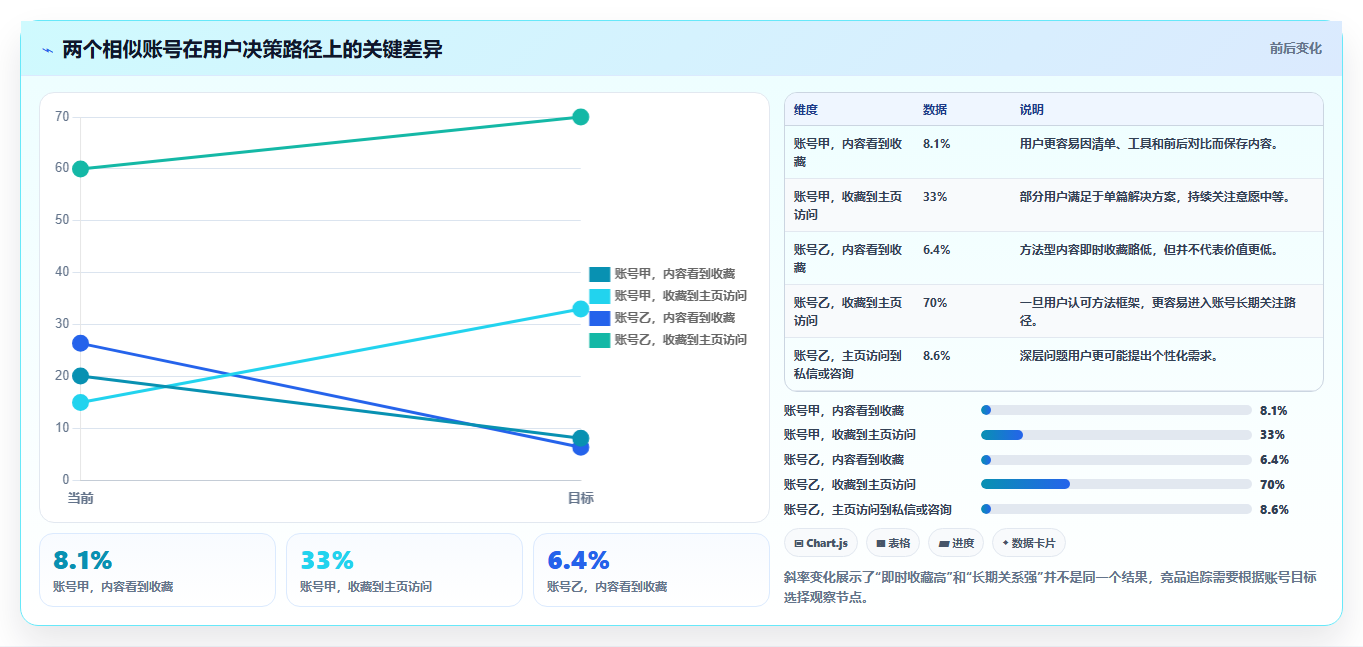The width and height of the screenshot is (1363, 647).
Task: Toggle legend swatch for 账号甲，内容看到收藏
Action: tap(599, 274)
